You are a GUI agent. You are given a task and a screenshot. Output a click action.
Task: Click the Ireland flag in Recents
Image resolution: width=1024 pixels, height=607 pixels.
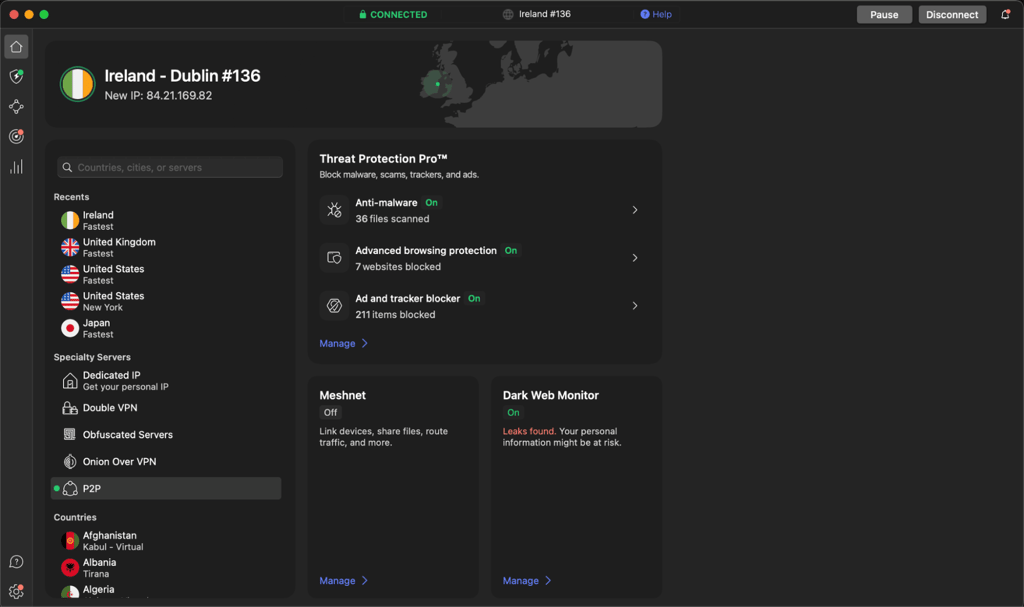(70, 220)
